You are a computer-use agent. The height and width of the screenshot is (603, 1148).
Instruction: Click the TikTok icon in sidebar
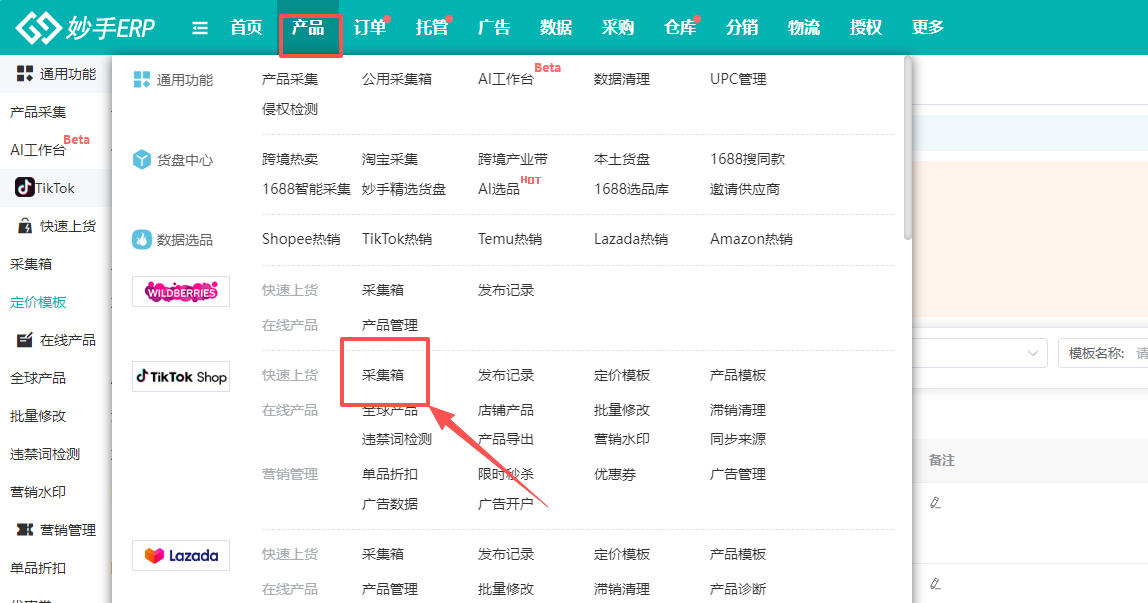(x=24, y=187)
